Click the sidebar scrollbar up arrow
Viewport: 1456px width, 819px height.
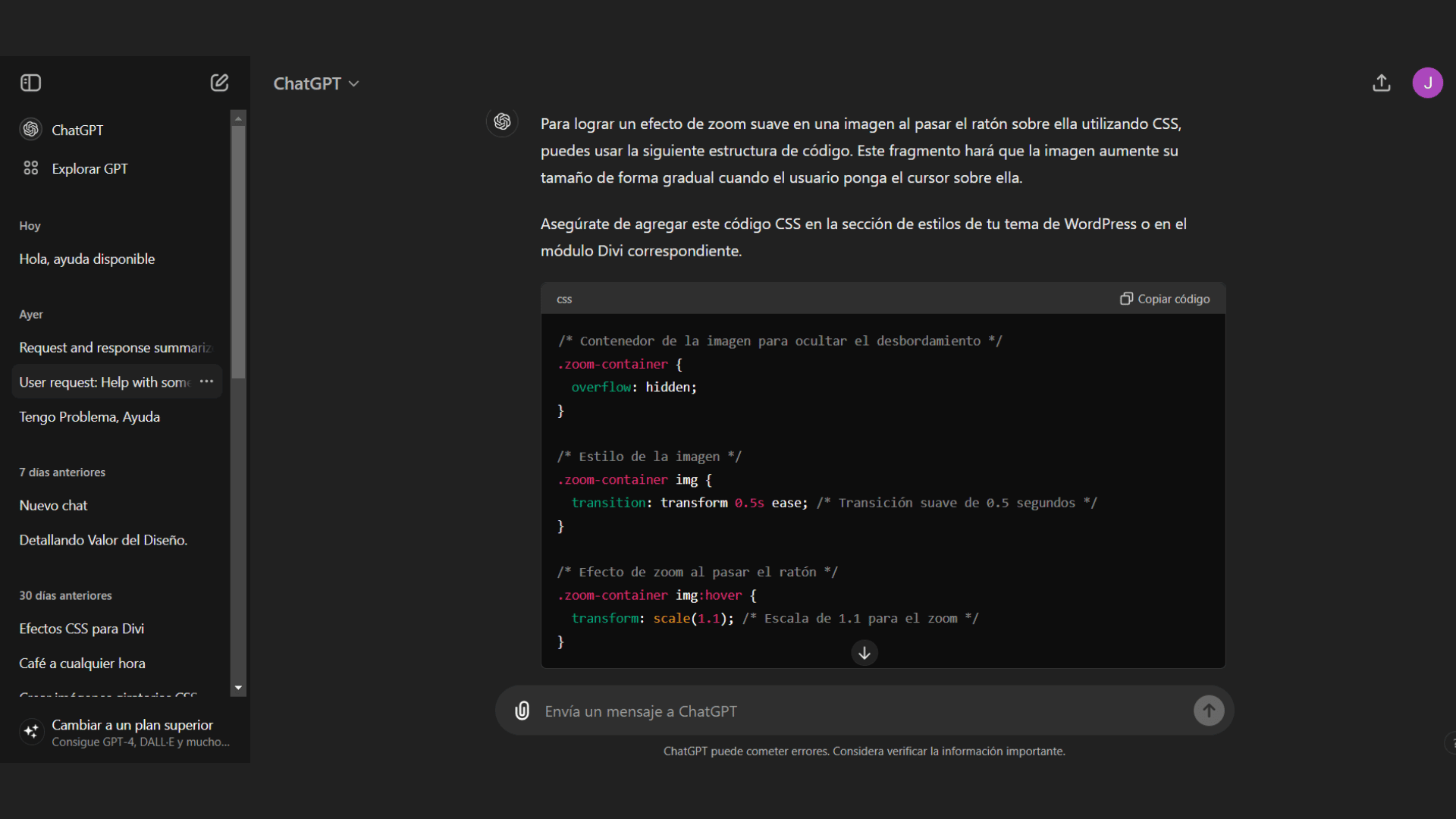click(x=238, y=118)
